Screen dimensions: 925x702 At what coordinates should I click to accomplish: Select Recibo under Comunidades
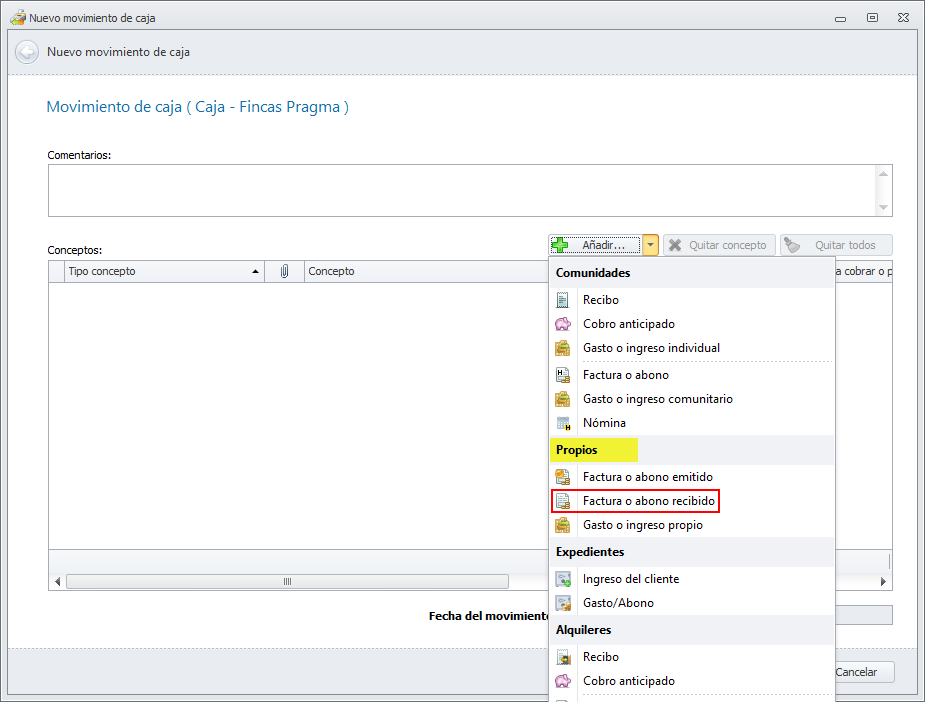coord(692,300)
